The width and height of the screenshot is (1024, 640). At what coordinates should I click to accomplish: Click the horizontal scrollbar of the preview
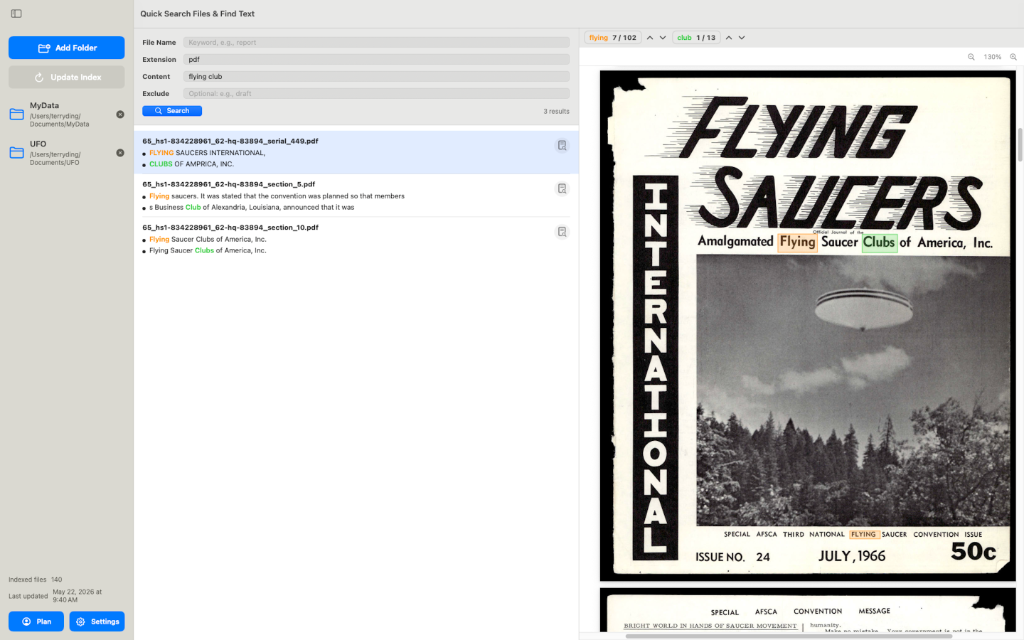coord(788,636)
